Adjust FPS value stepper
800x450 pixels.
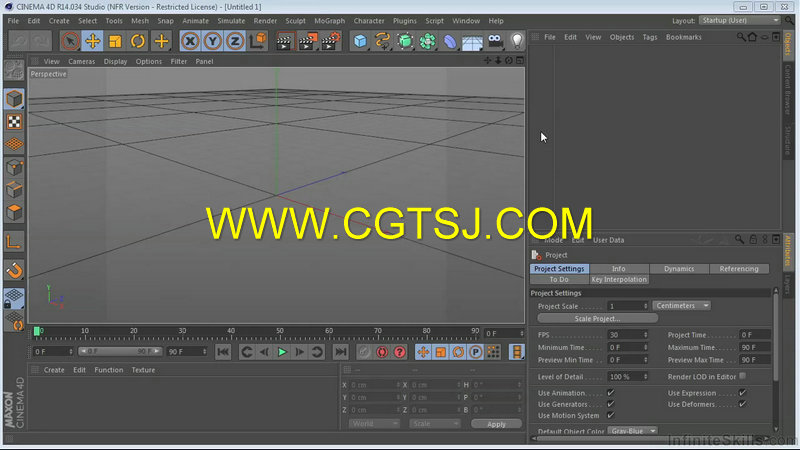tap(645, 335)
